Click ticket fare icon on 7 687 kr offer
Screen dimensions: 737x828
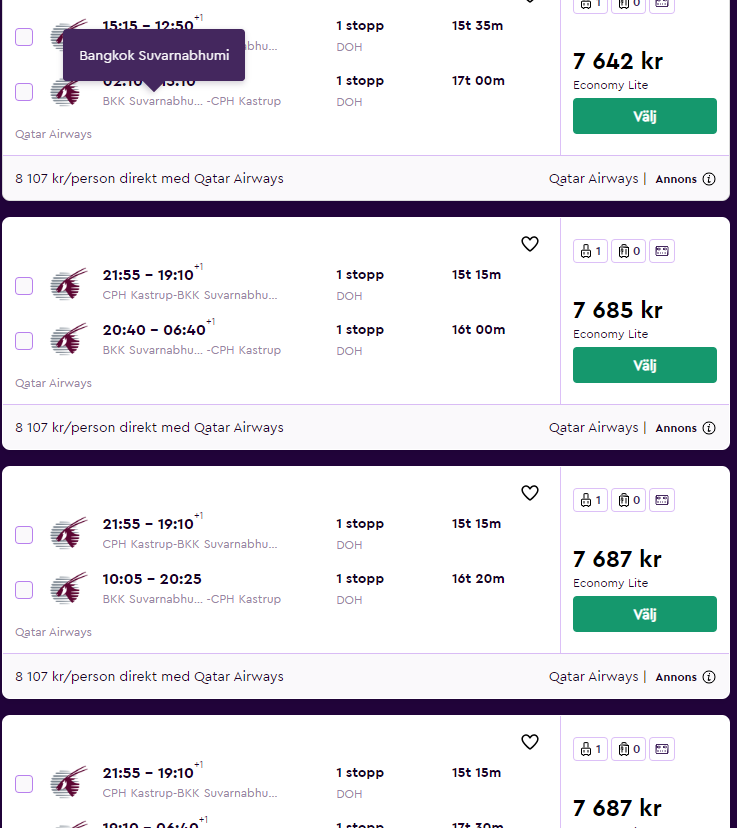(x=661, y=500)
